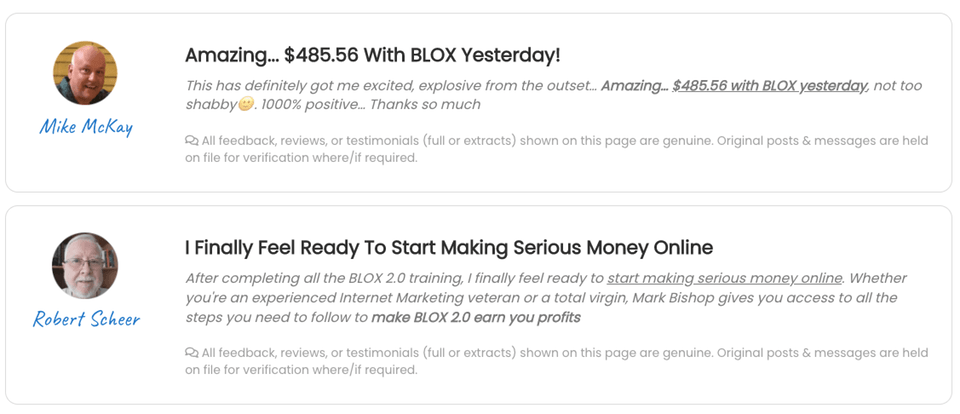Click the Mike McKay name signature
Screen dimensions: 960x414
point(86,127)
